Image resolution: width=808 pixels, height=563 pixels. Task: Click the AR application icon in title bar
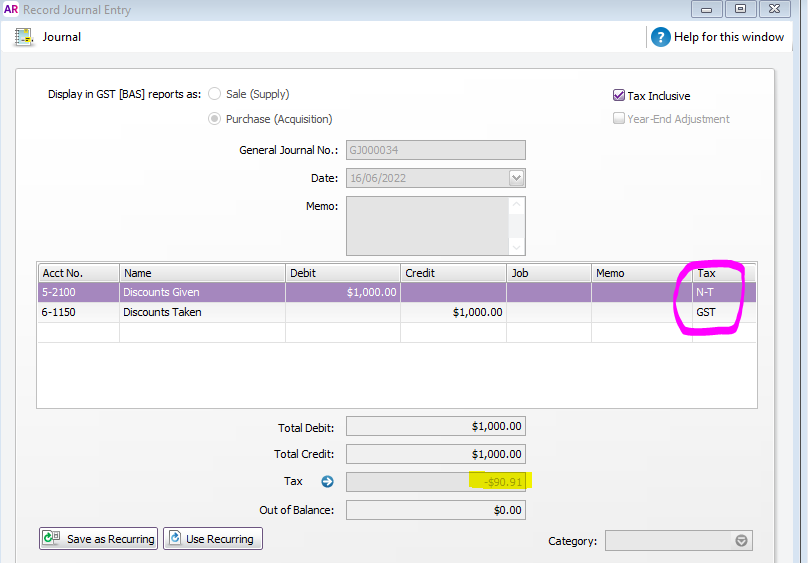pos(11,10)
